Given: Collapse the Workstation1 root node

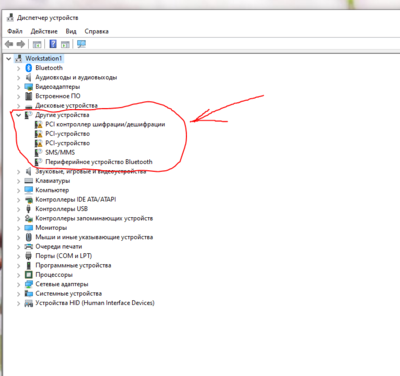Looking at the screenshot, I should 8,59.
